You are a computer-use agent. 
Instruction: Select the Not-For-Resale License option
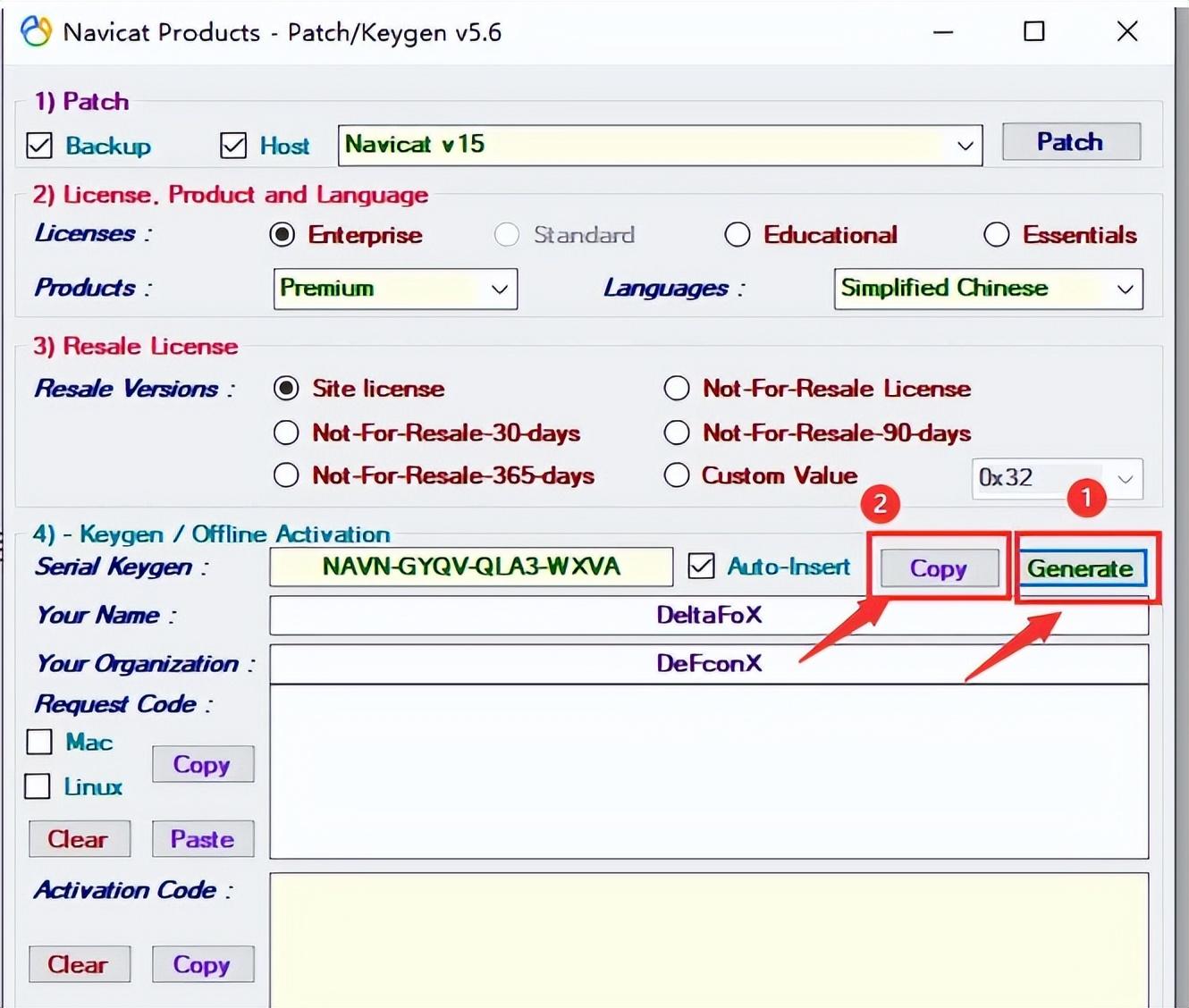click(677, 389)
